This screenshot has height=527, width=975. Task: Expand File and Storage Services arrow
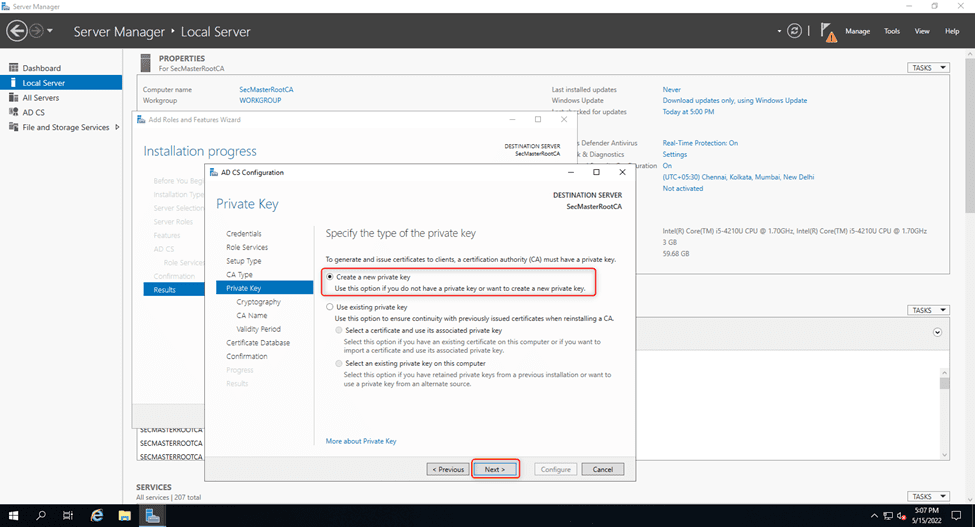117,127
